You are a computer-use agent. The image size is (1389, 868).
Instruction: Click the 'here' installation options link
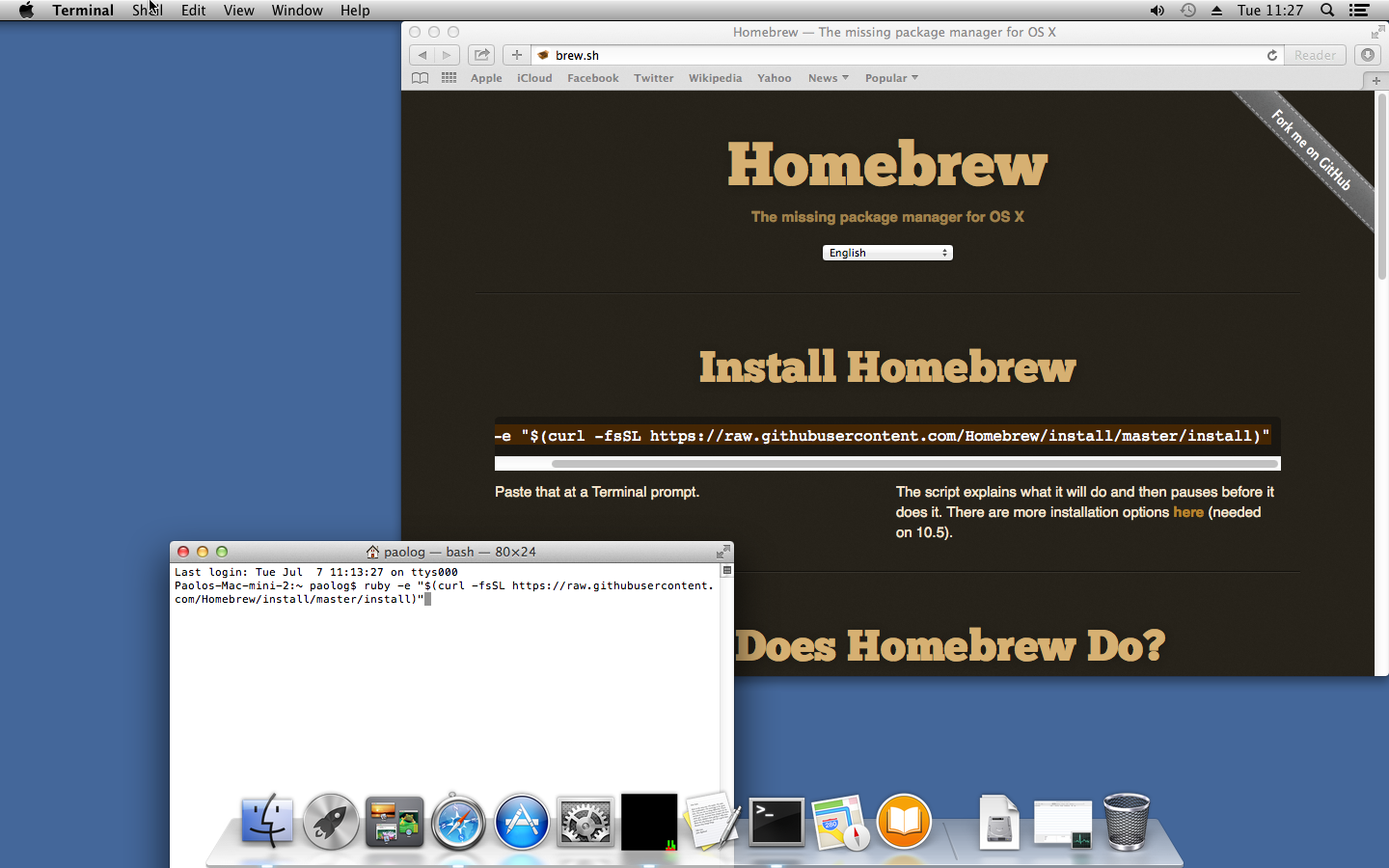pos(1188,512)
